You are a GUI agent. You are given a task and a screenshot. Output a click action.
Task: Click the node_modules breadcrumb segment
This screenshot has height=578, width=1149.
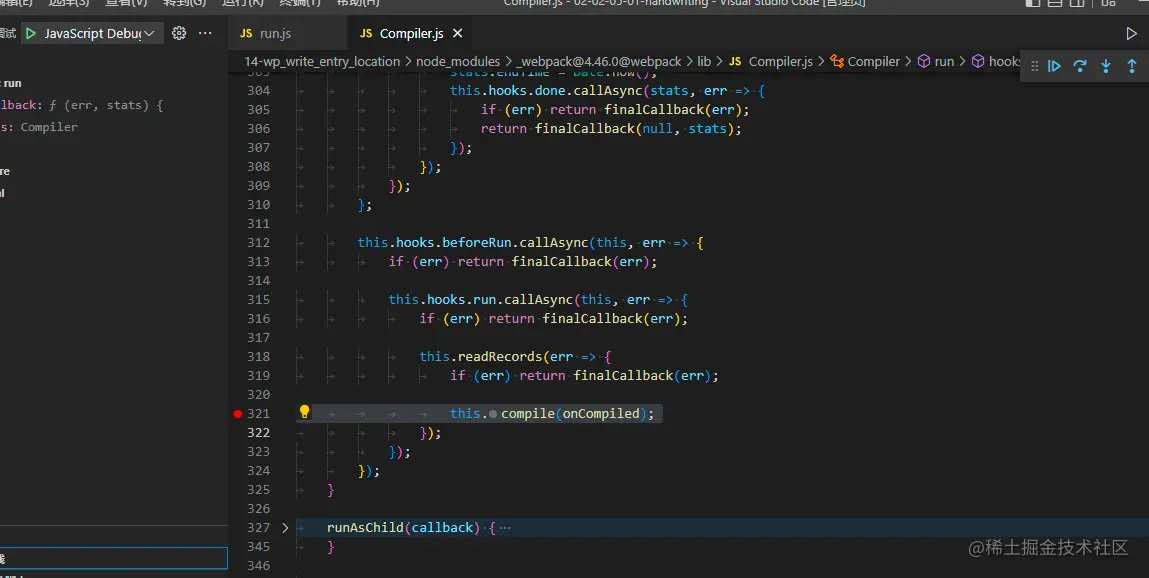pos(459,62)
